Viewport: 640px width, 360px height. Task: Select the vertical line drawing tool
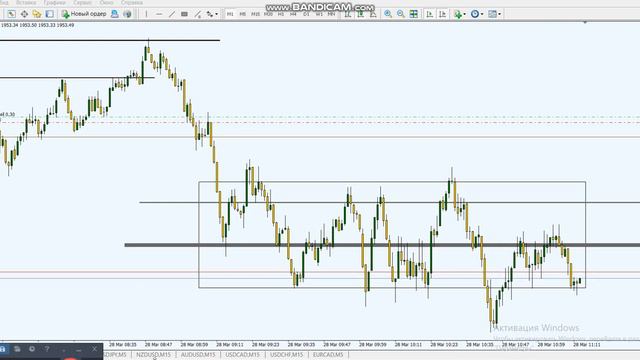[x=146, y=14]
